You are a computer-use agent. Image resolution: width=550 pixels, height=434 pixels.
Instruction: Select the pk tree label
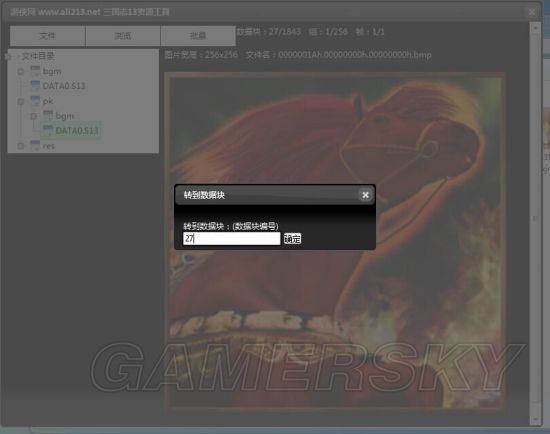click(48, 101)
